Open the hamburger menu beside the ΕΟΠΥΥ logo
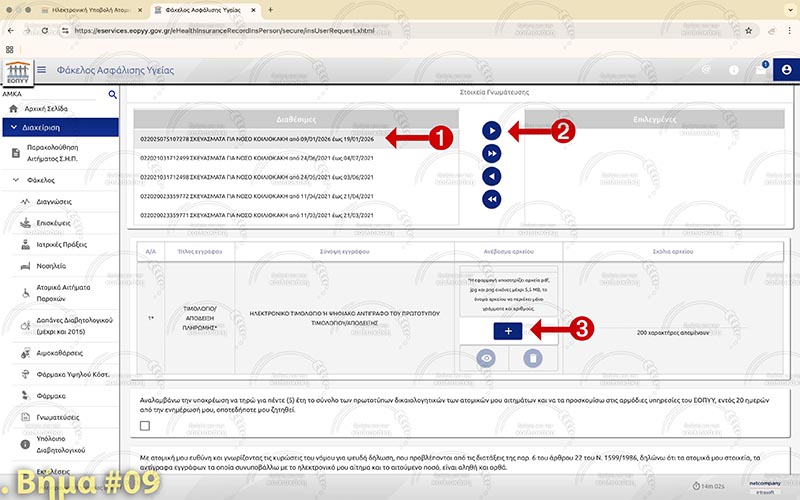Viewport: 800px width, 500px height. point(42,70)
